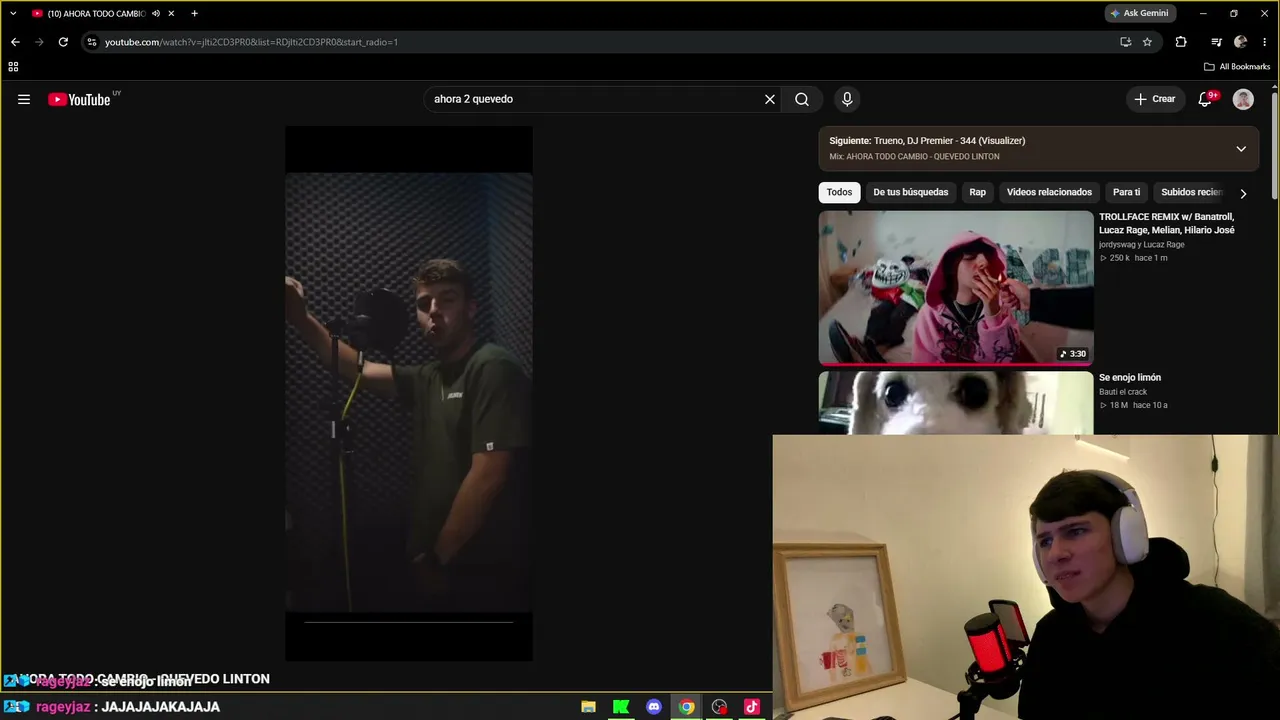Close the AHORA TODO CAMBIO tab
The image size is (1280, 720).
click(172, 13)
